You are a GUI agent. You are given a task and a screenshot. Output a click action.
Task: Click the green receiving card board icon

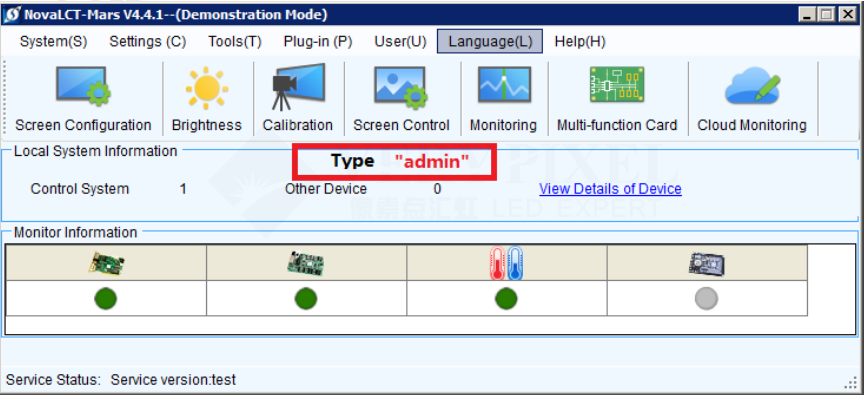pos(306,264)
